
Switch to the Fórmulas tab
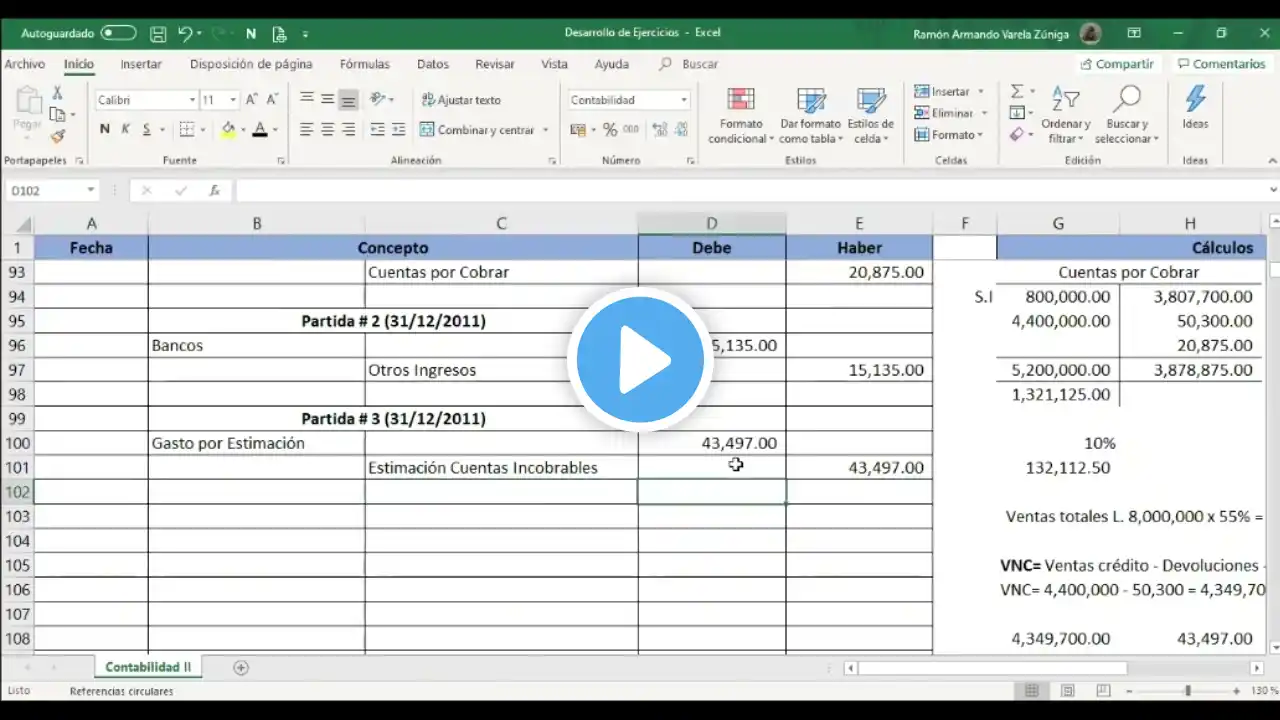click(365, 64)
